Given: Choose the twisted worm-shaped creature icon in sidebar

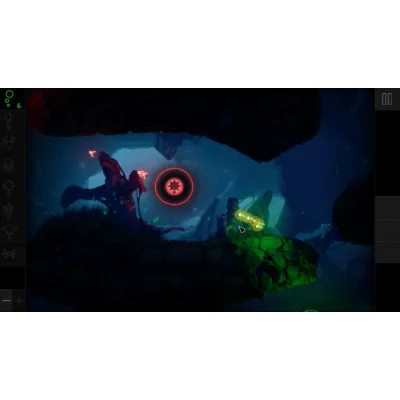Looking at the screenshot, I should 8,121.
